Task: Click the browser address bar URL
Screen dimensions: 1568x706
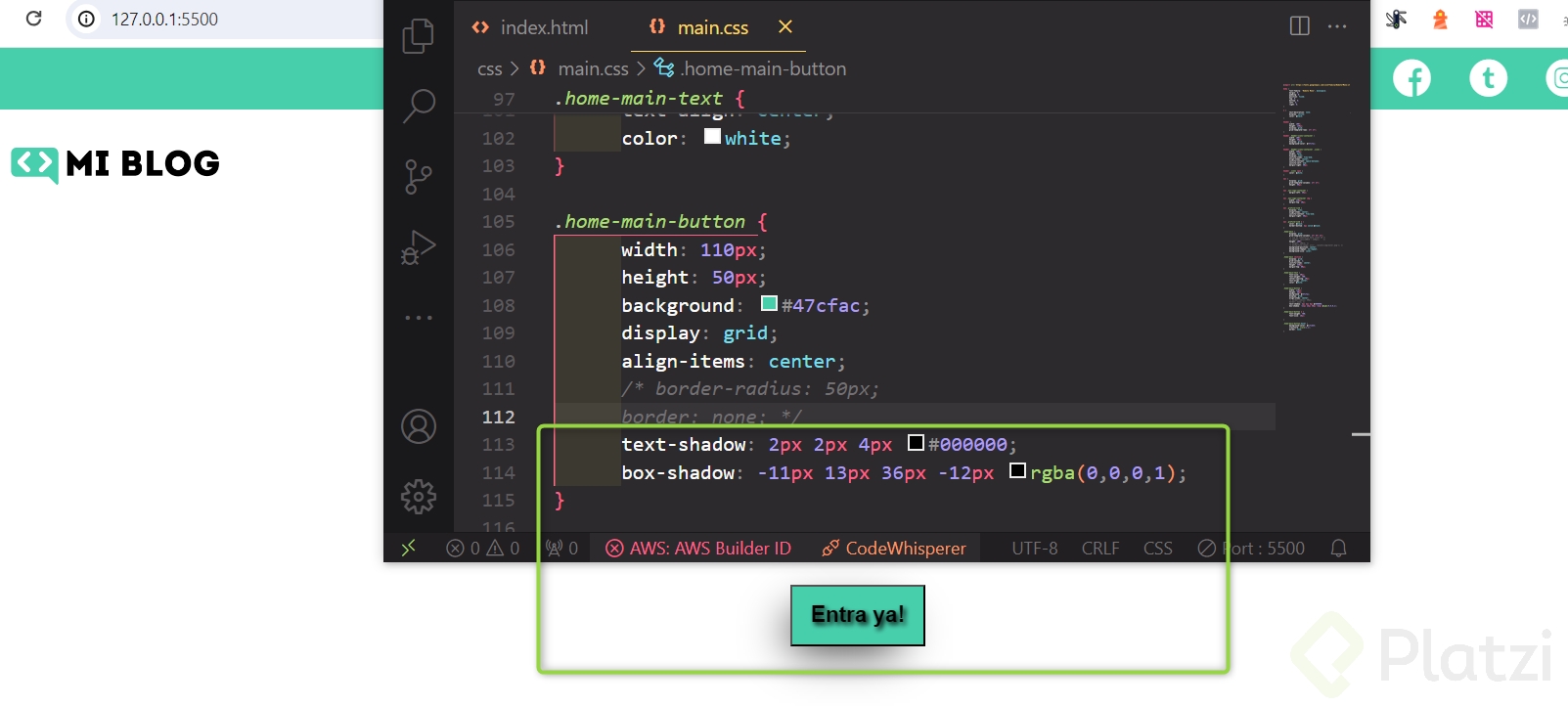Action: pyautogui.click(x=164, y=19)
